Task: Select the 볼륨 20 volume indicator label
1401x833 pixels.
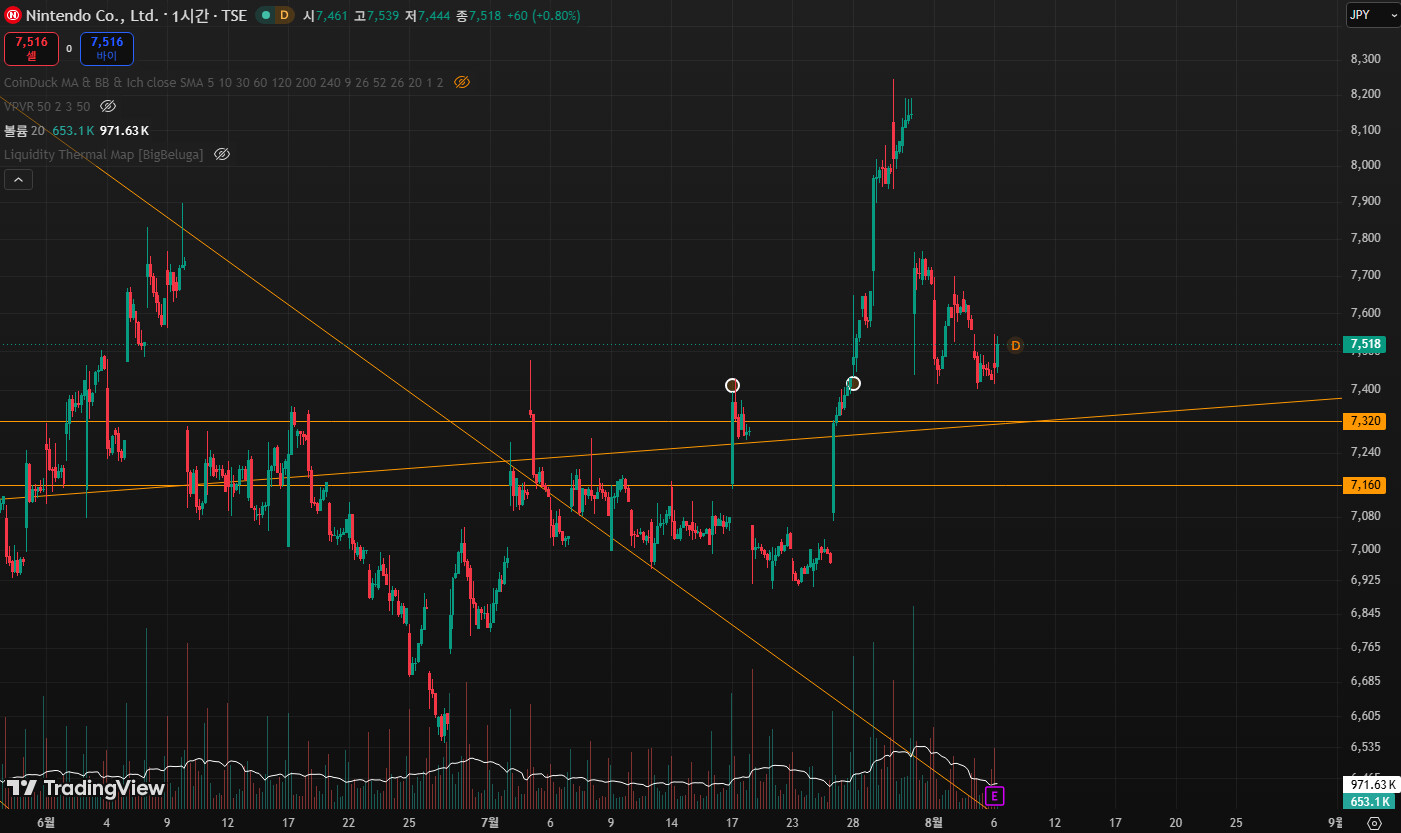Action: (24, 130)
